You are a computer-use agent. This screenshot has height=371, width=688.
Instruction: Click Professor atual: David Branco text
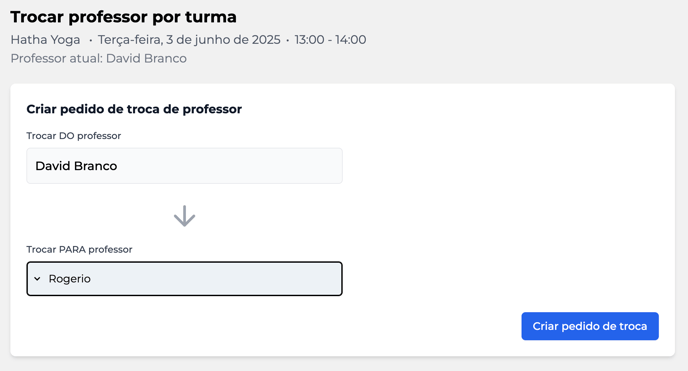[x=99, y=58]
